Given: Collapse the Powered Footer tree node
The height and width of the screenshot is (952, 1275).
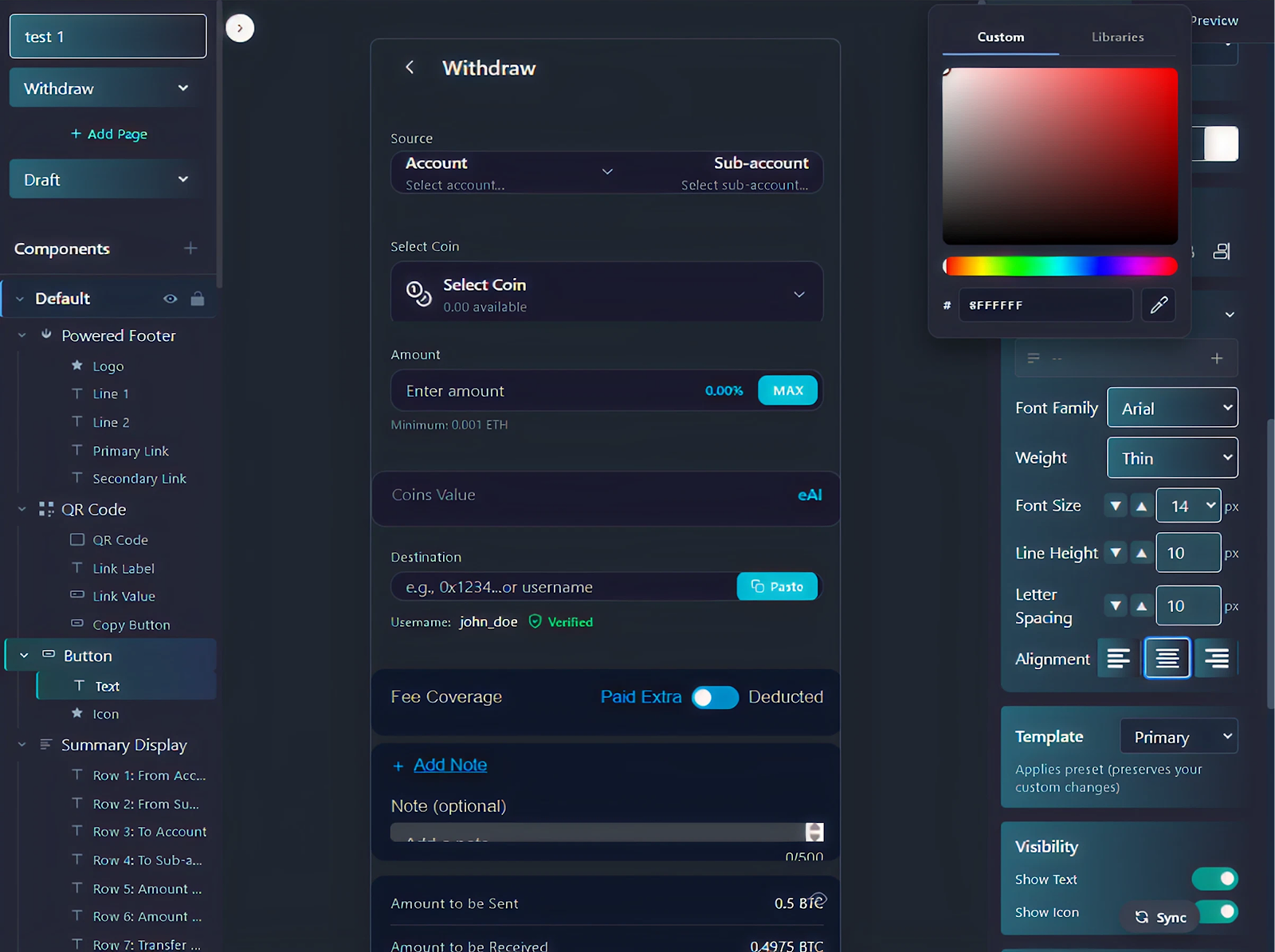Looking at the screenshot, I should (22, 335).
